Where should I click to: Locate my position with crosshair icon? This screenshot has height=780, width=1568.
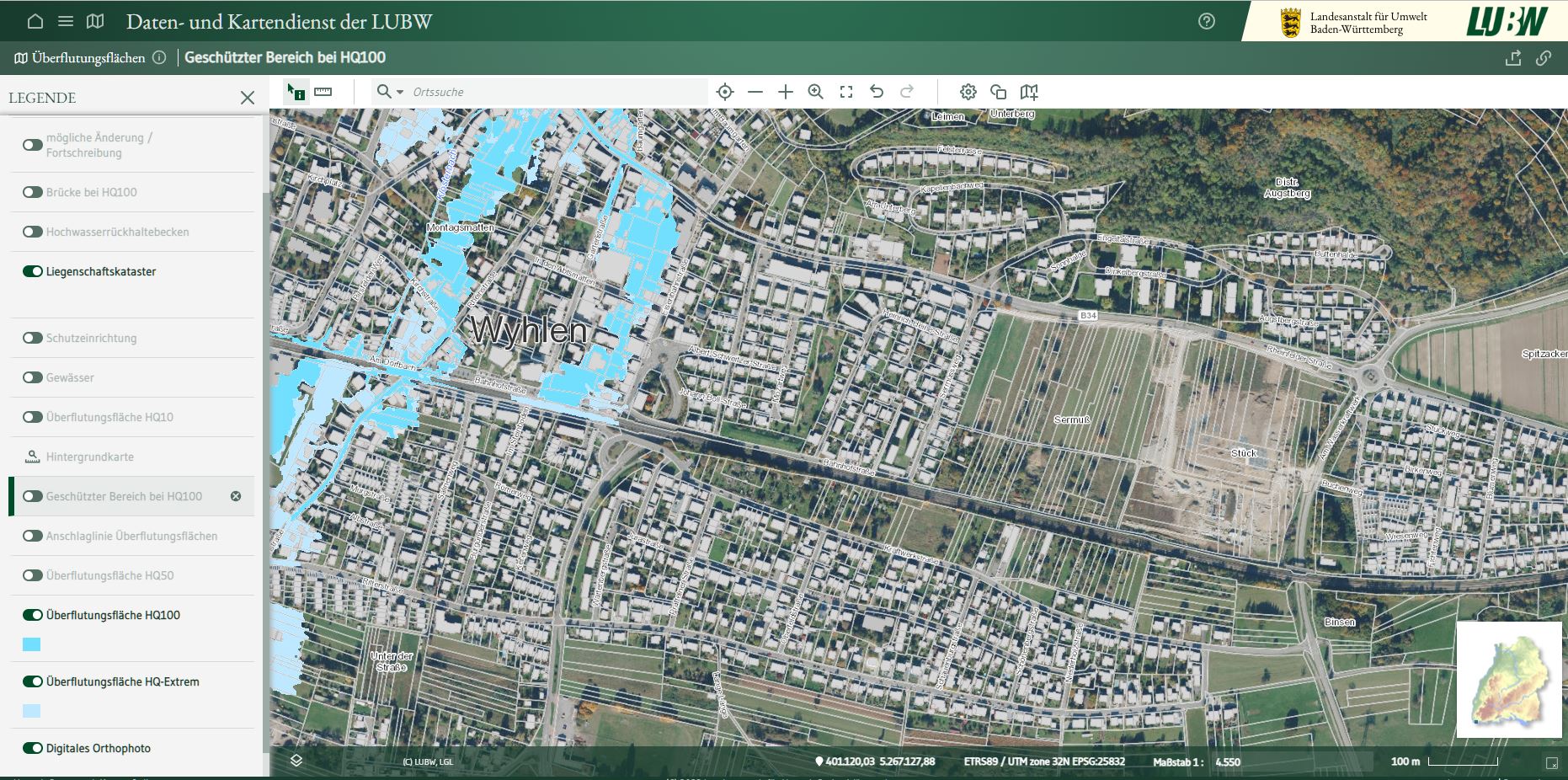tap(724, 92)
